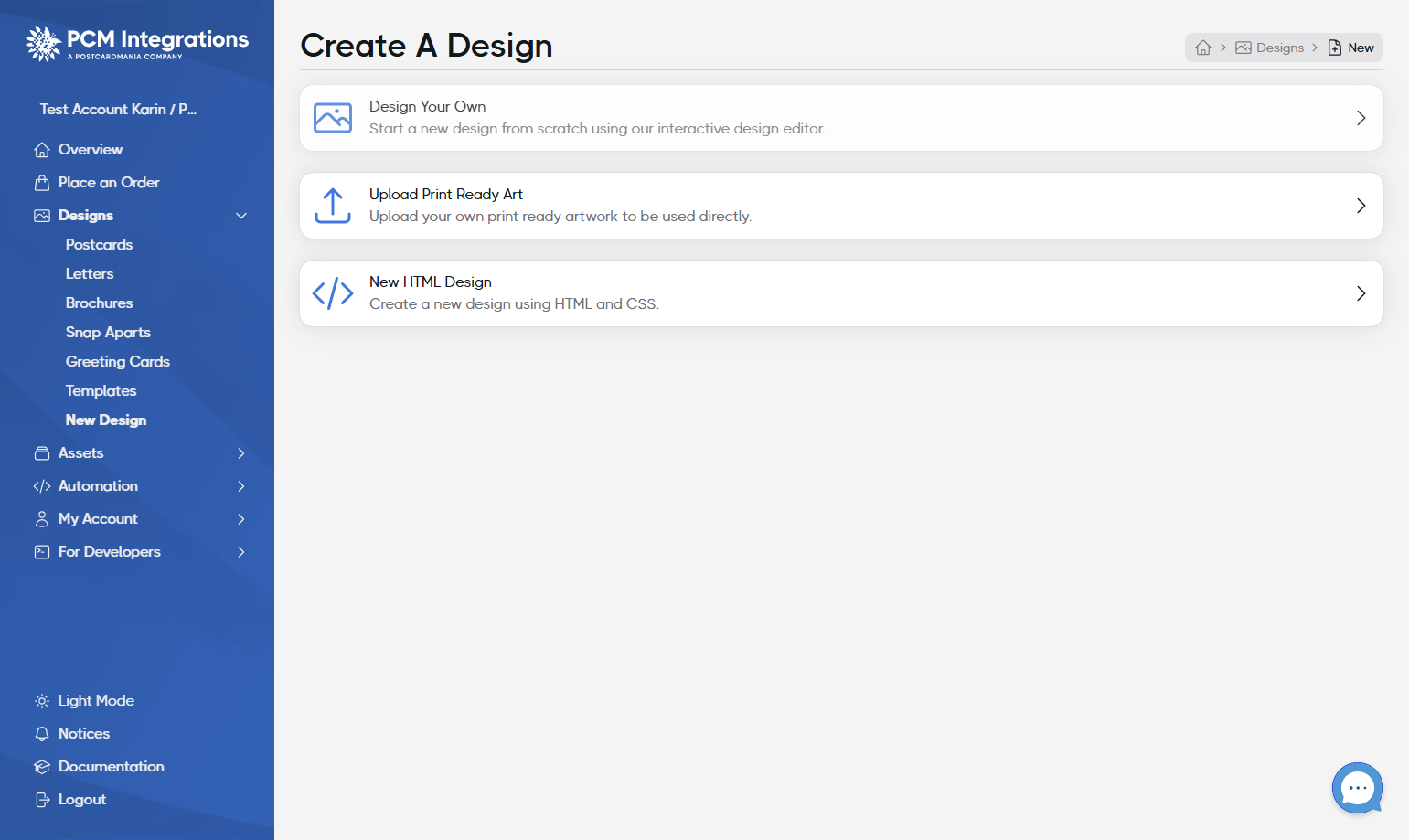
Task: Click the Design Your Own image icon
Action: [333, 118]
